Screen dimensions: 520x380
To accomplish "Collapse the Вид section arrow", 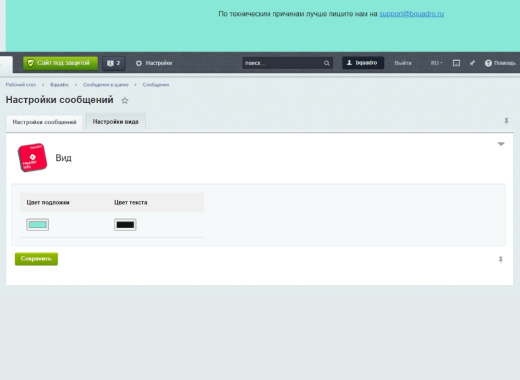I will coord(501,144).
